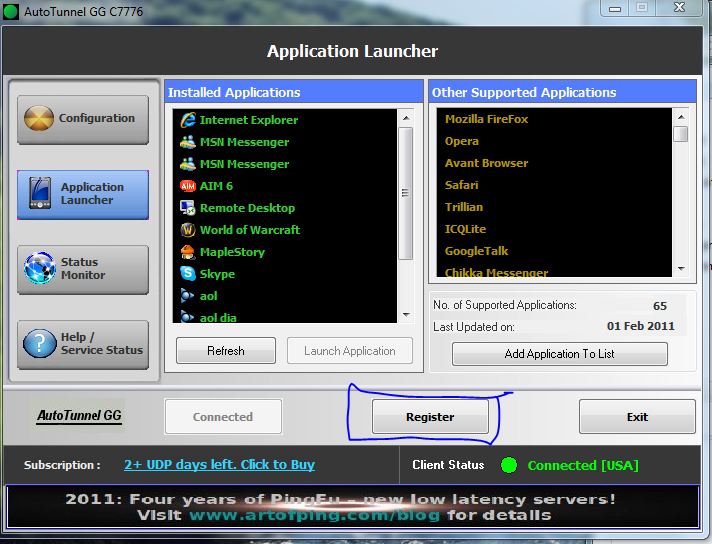Select Trillian entry
712x544 pixels.
[x=464, y=207]
